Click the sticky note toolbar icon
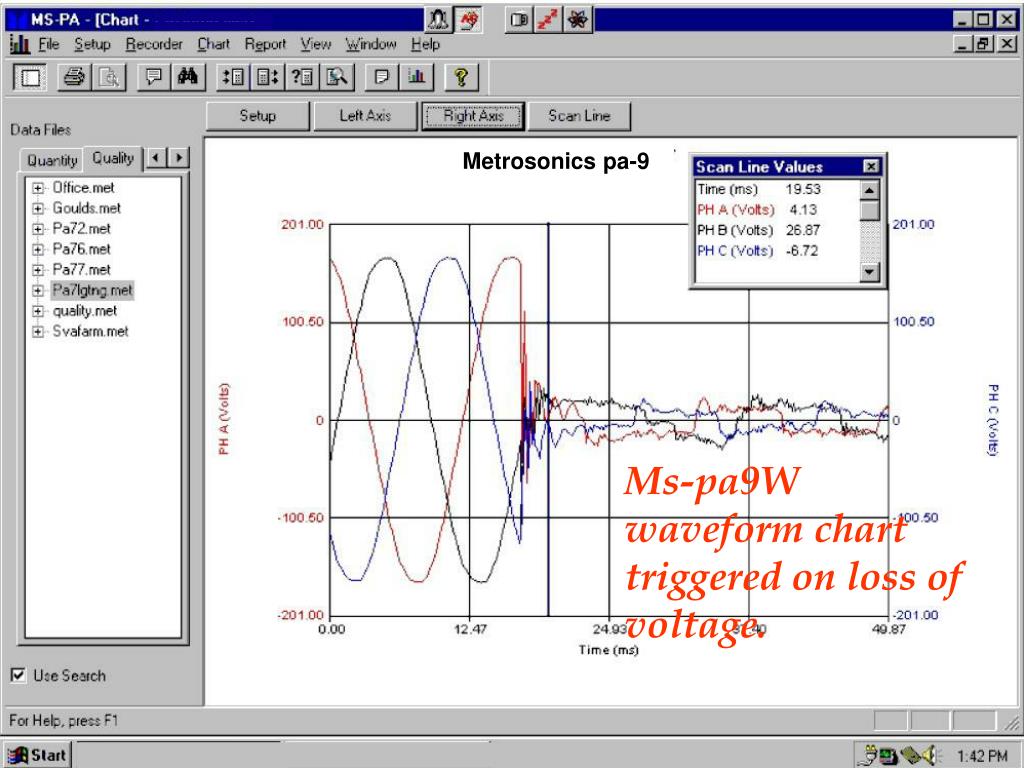This screenshot has height=768, width=1024. (x=381, y=78)
